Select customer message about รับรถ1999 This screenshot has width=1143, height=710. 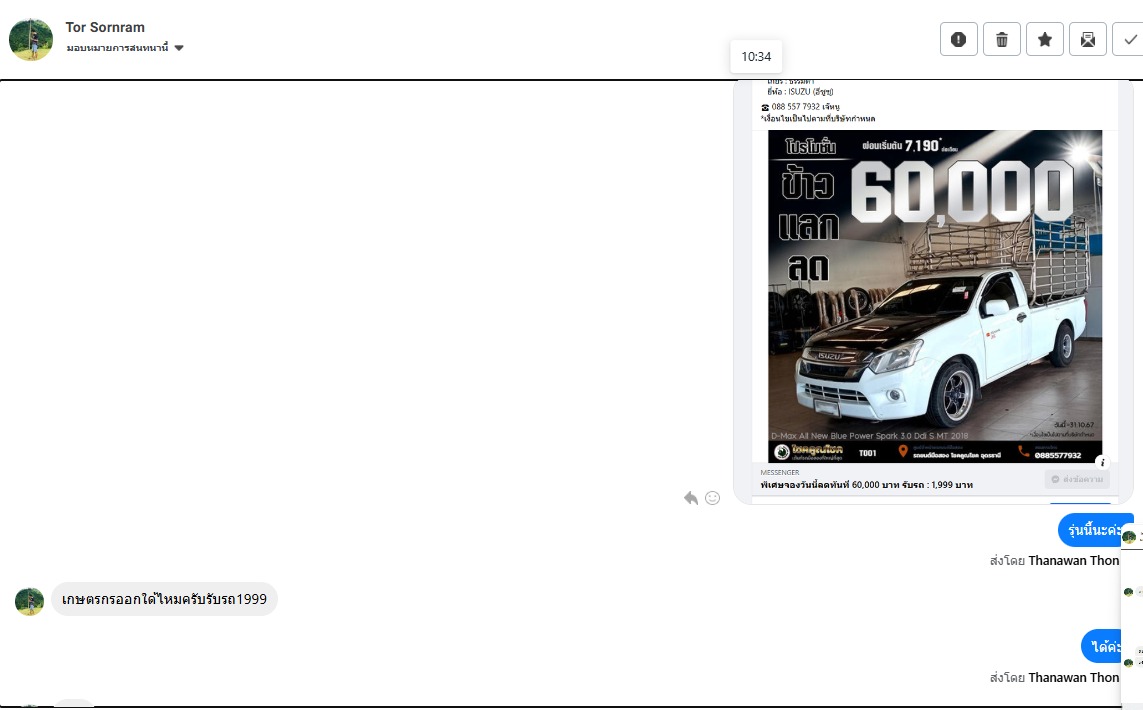tap(164, 599)
